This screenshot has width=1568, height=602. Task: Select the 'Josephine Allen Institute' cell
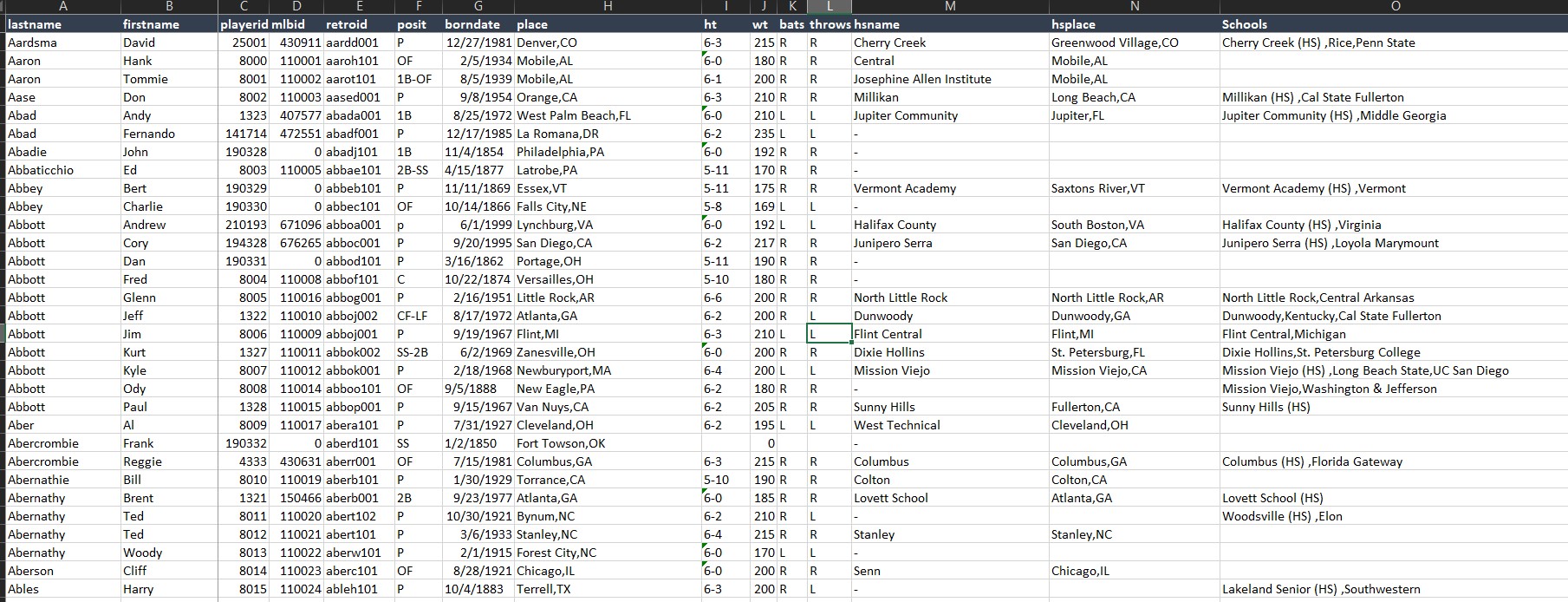[922, 79]
